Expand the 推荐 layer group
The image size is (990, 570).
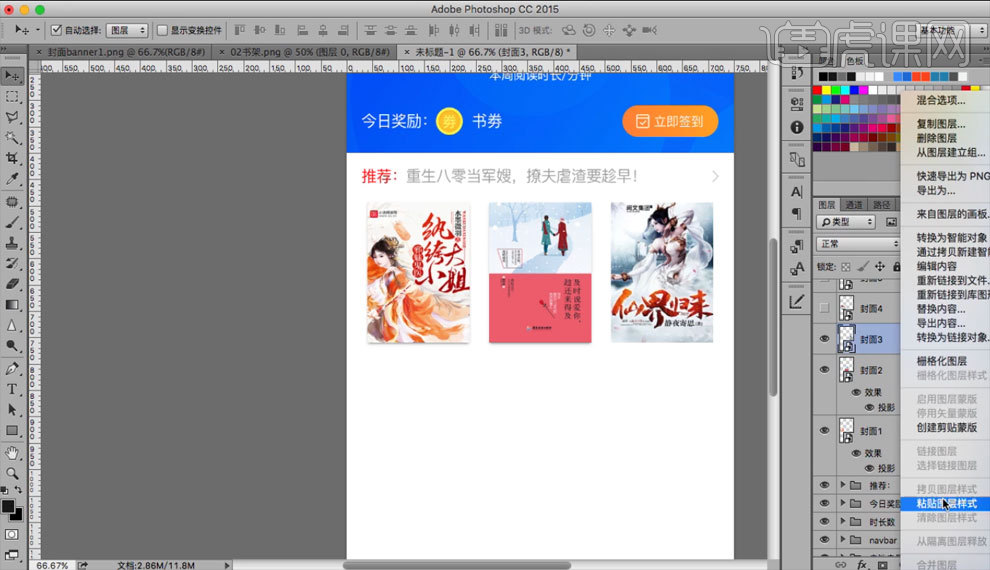(843, 485)
